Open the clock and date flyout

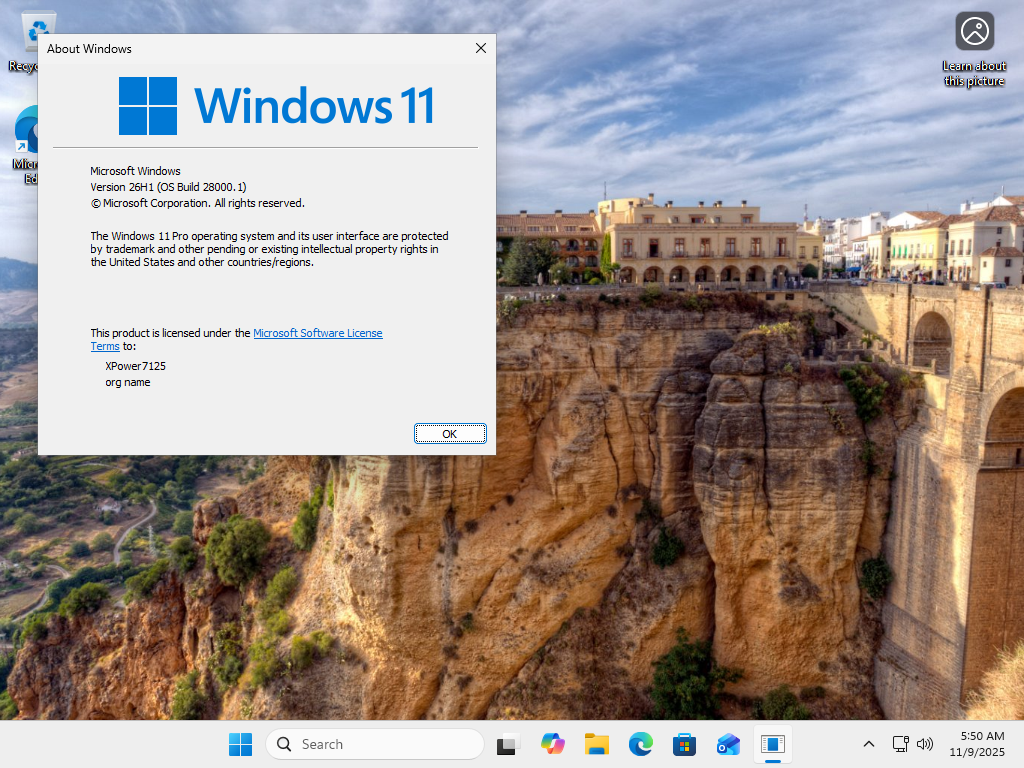977,744
